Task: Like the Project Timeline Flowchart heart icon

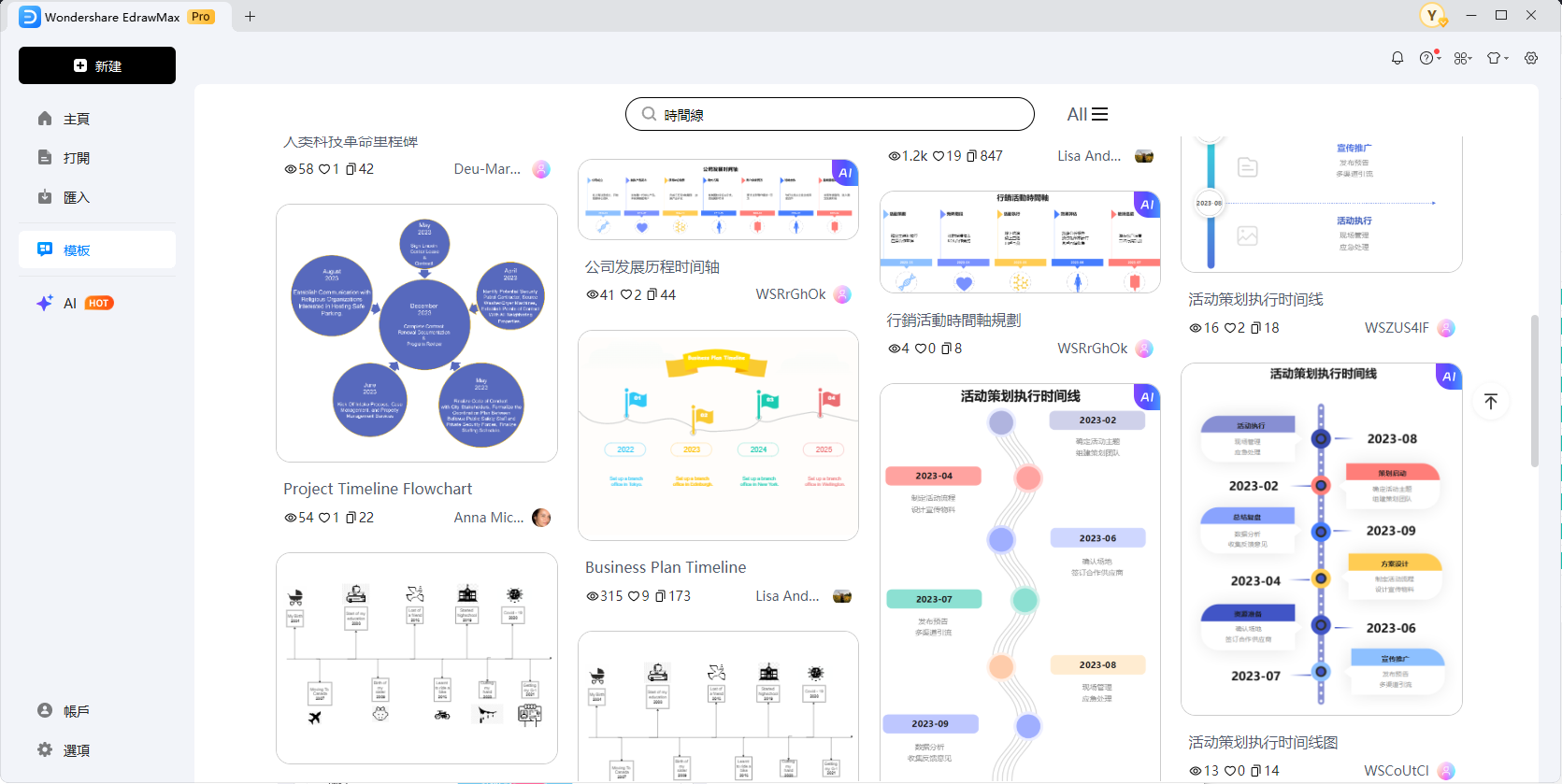Action: click(x=324, y=518)
